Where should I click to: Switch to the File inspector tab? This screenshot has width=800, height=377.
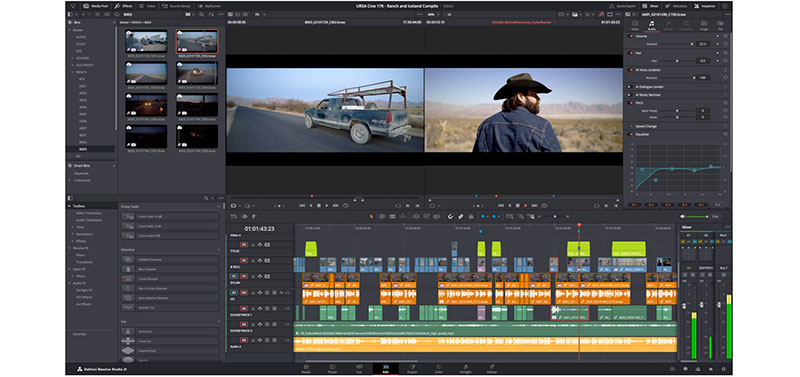(720, 26)
